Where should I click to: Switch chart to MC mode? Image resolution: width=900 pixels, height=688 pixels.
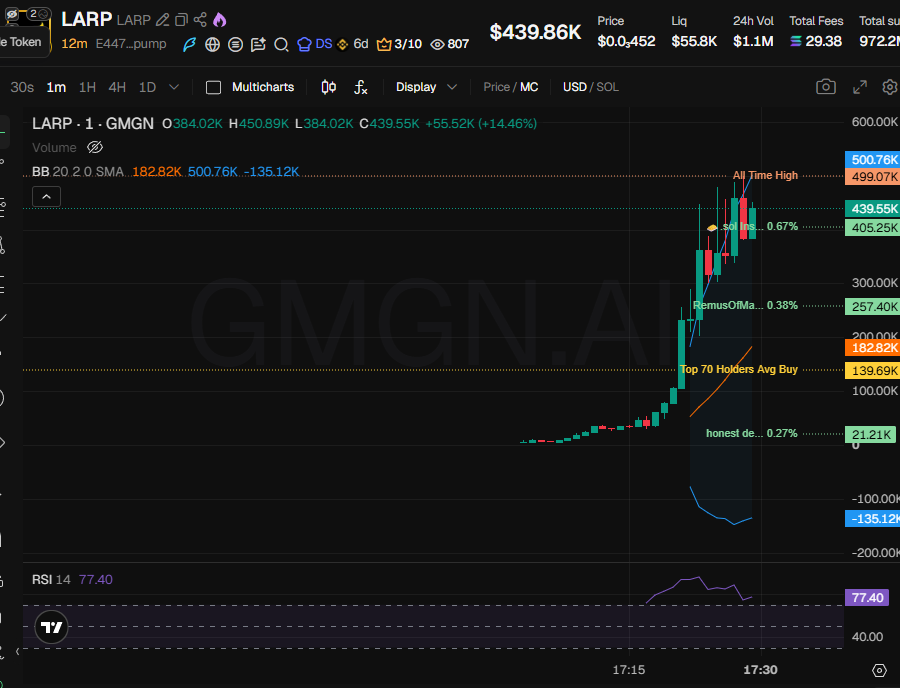pos(529,87)
